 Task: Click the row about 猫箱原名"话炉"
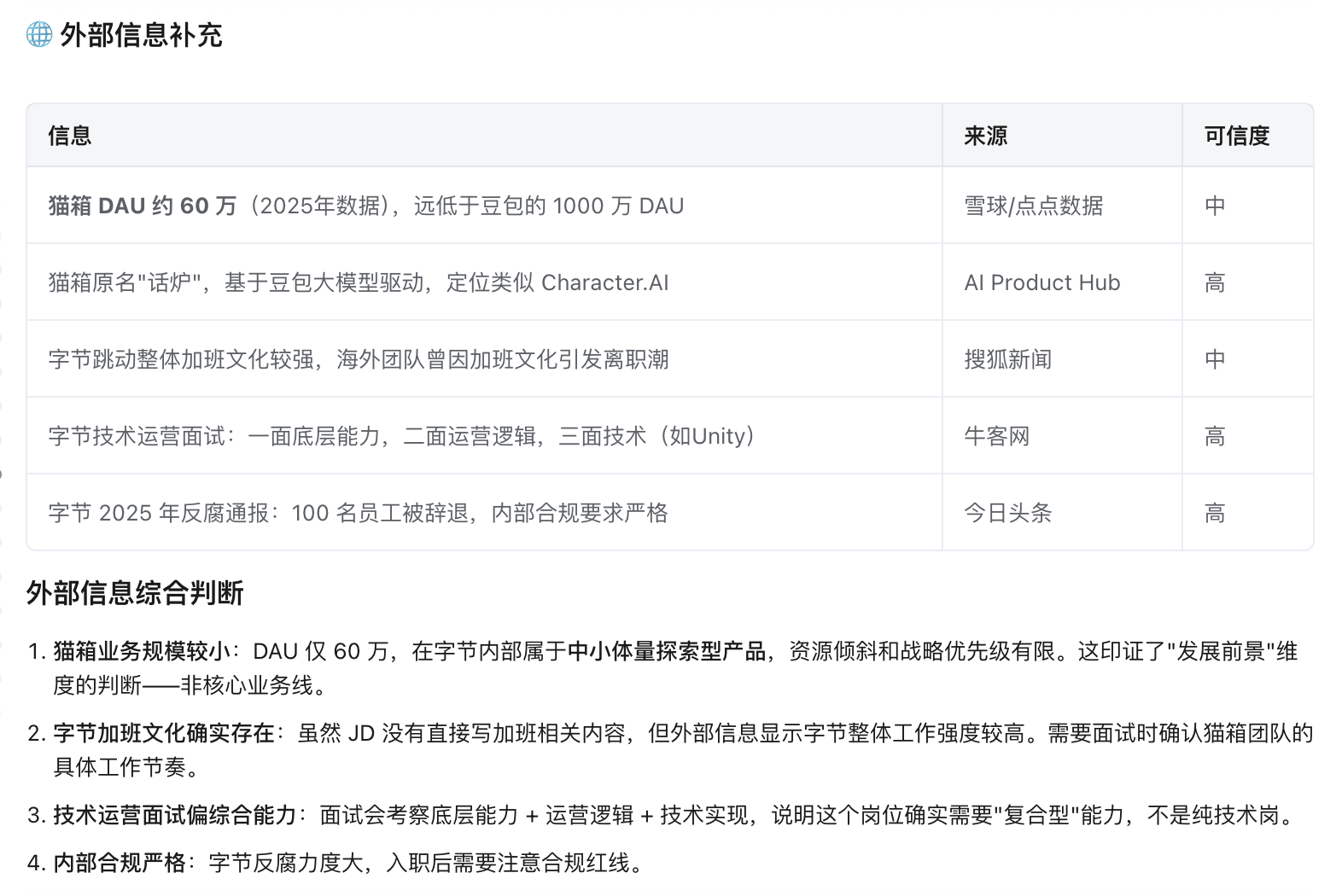tap(359, 282)
